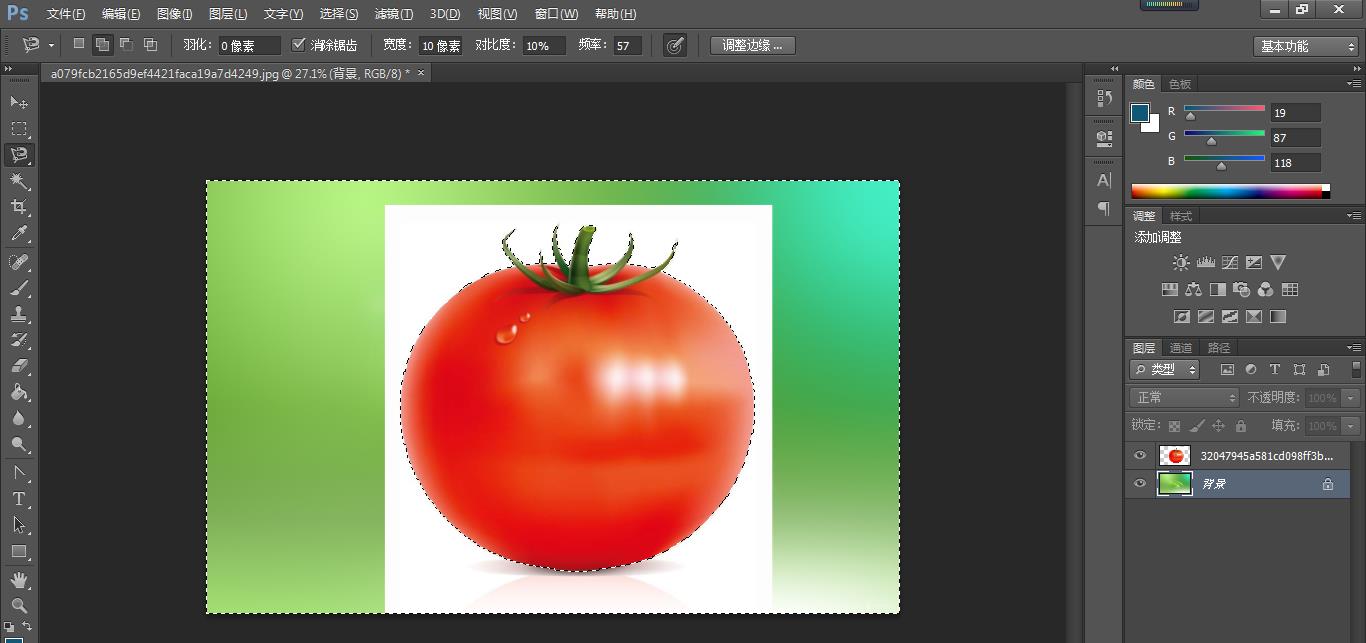Add a Brightness/Contrast adjustment

click(1181, 263)
